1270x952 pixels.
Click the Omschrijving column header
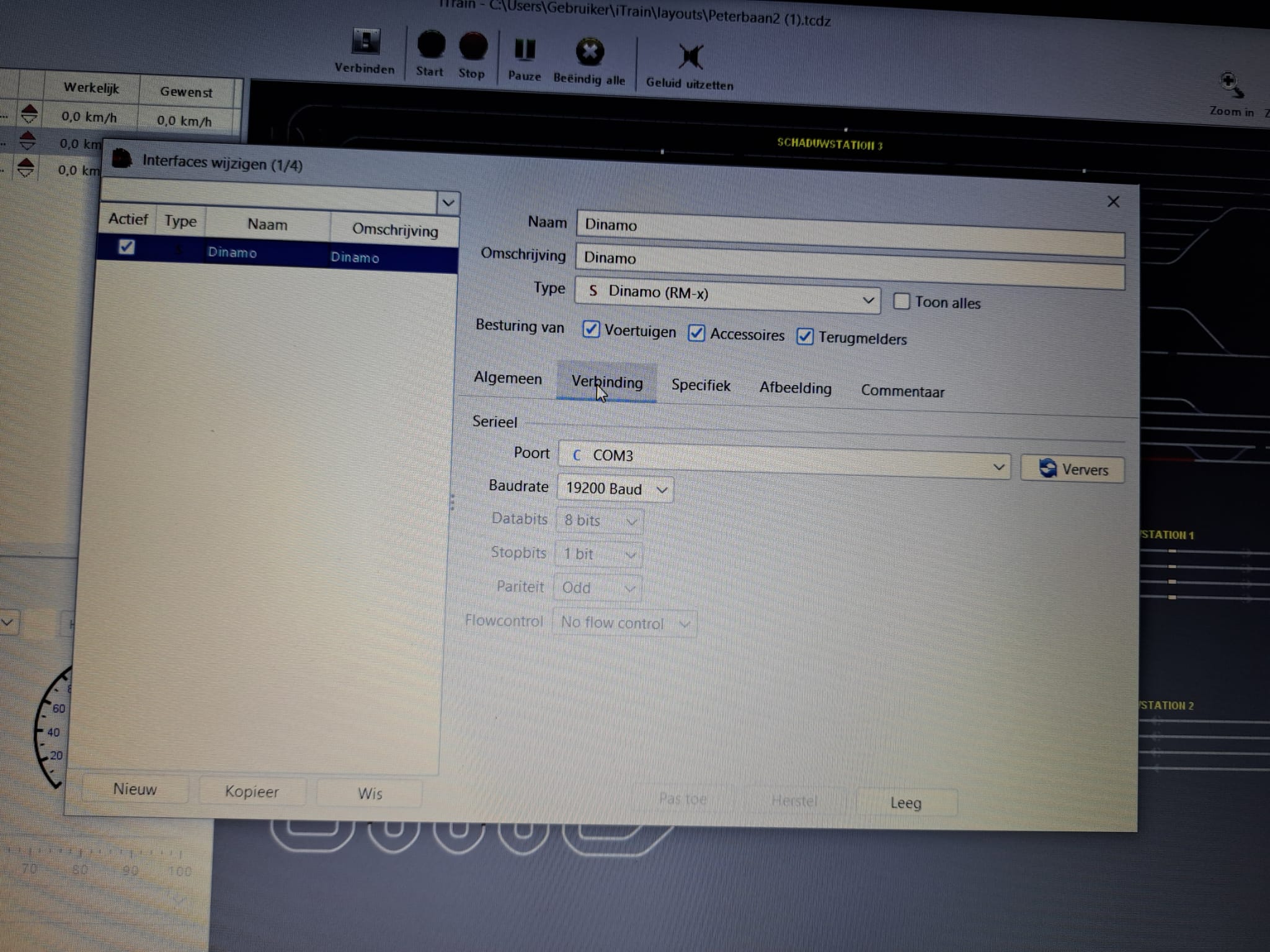(x=395, y=229)
